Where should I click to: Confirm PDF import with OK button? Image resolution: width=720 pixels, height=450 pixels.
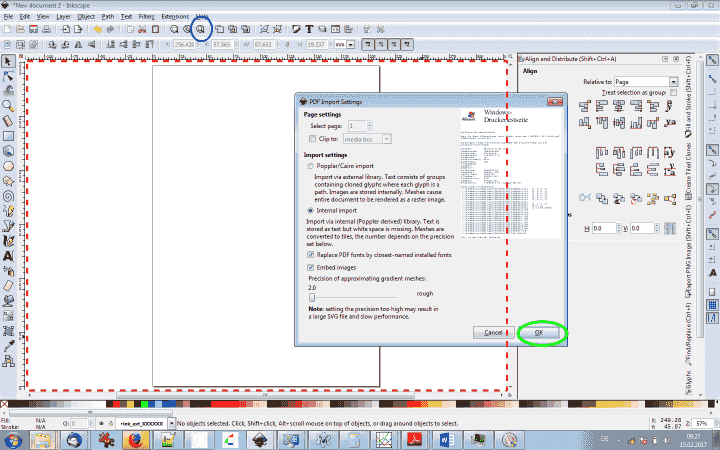pos(538,332)
